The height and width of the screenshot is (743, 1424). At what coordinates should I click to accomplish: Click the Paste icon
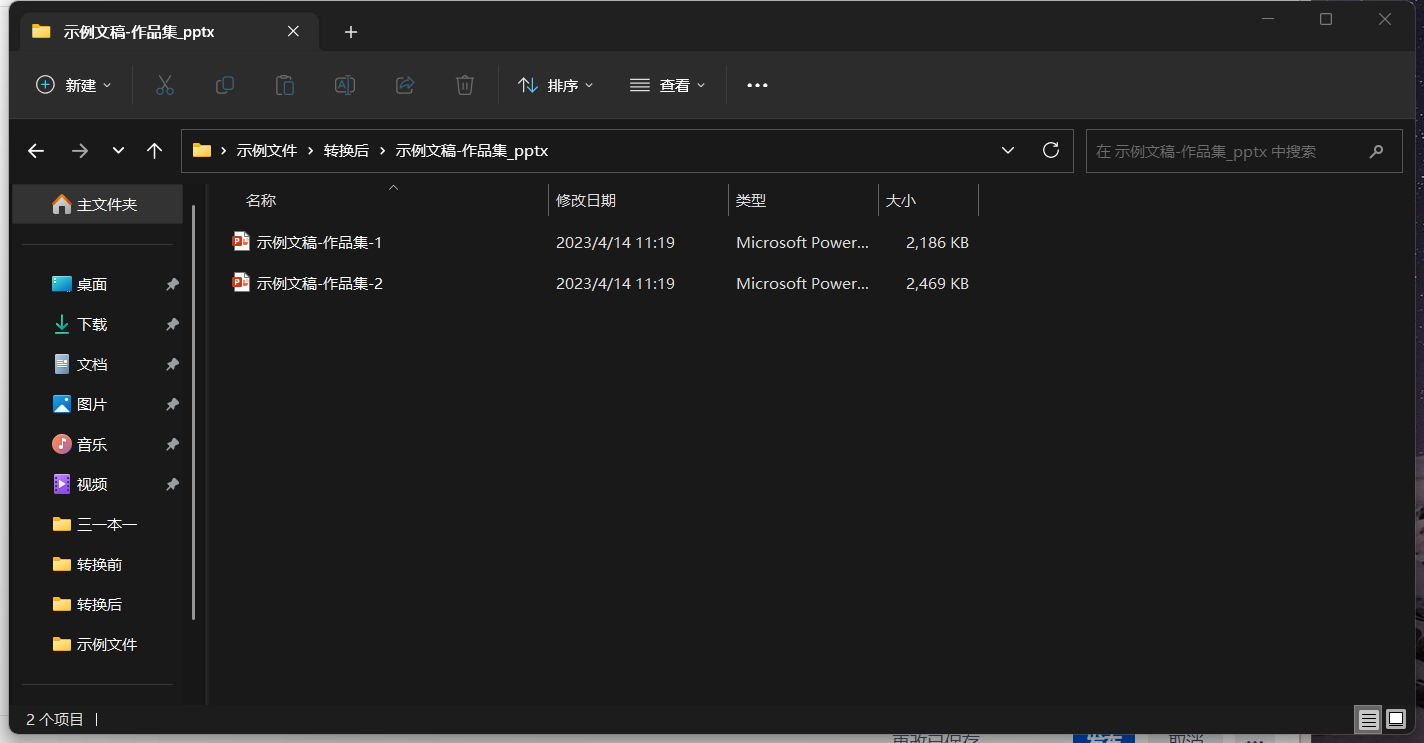(x=284, y=85)
